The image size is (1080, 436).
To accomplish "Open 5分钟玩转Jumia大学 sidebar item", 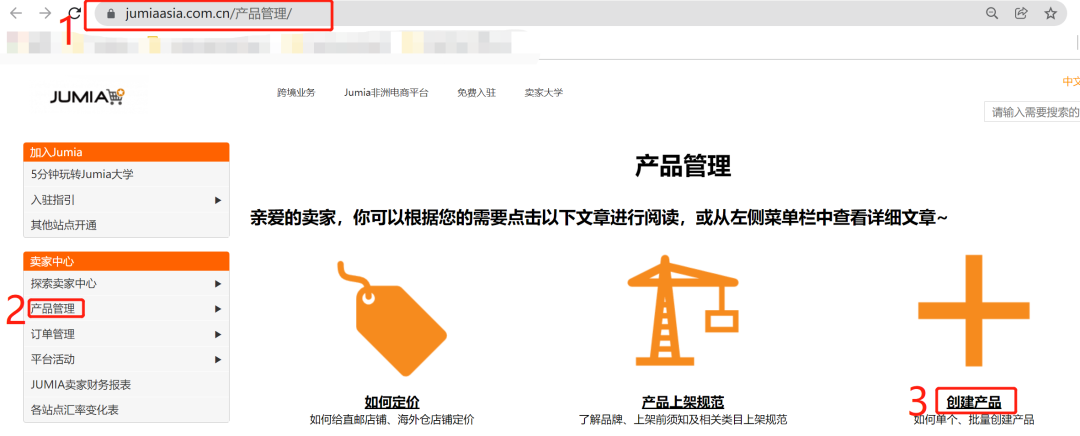I will [126, 174].
